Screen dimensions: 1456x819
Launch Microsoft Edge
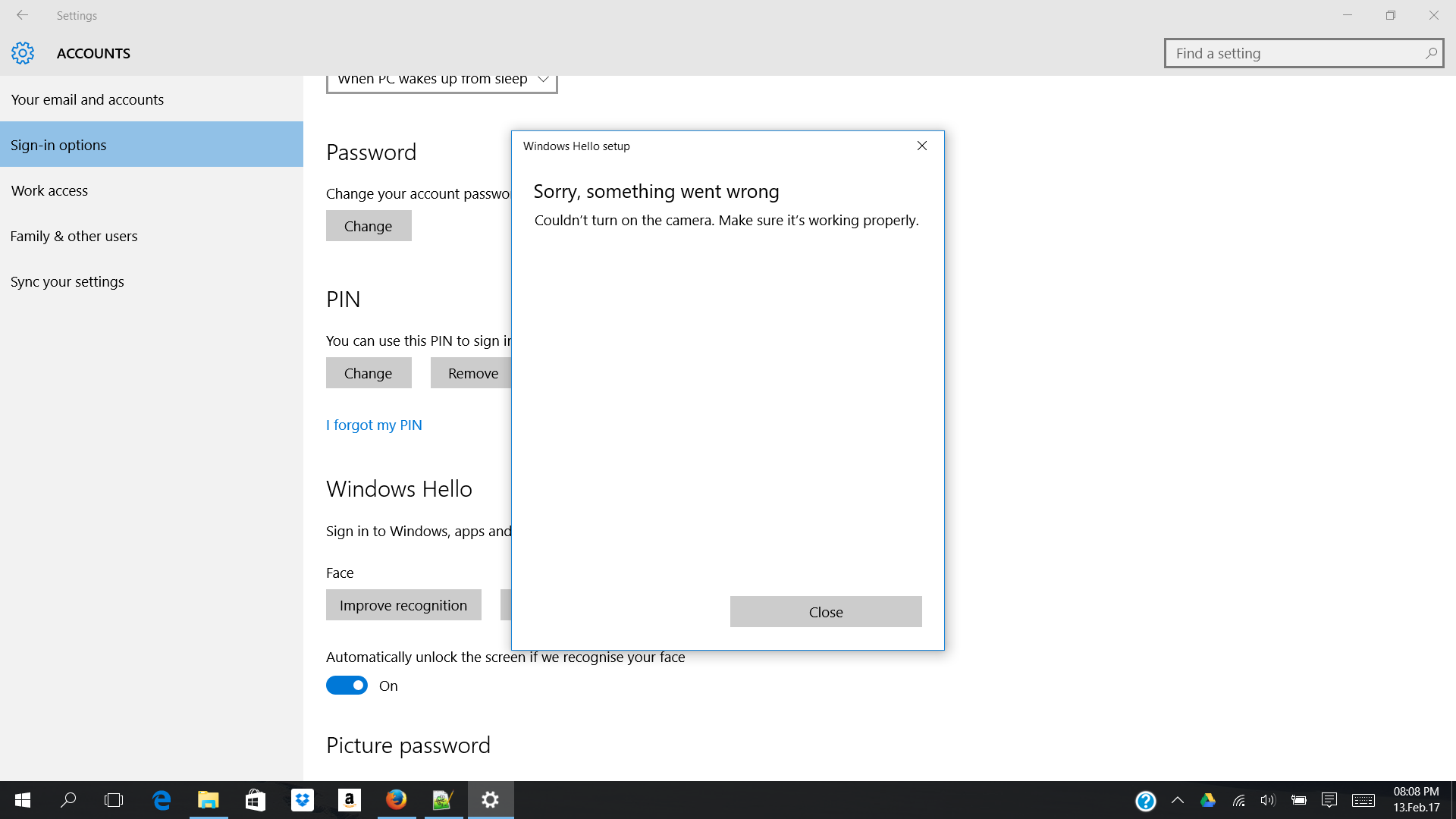click(162, 800)
